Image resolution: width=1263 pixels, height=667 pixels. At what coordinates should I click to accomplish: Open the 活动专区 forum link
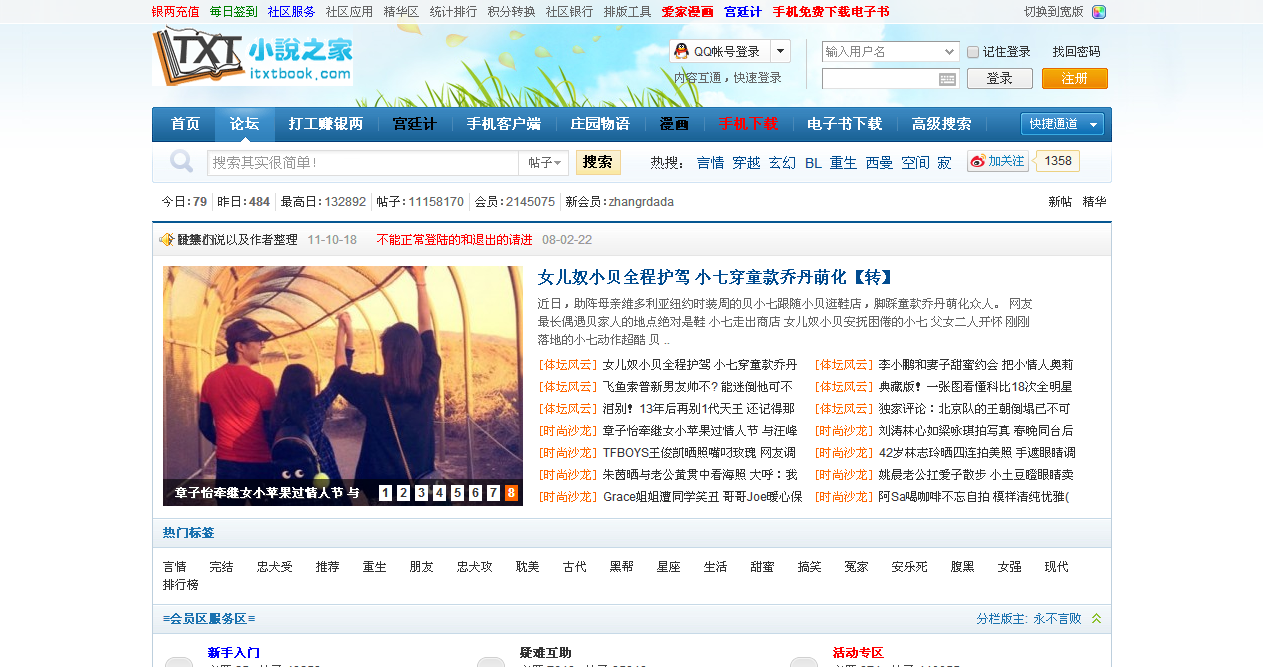(858, 653)
